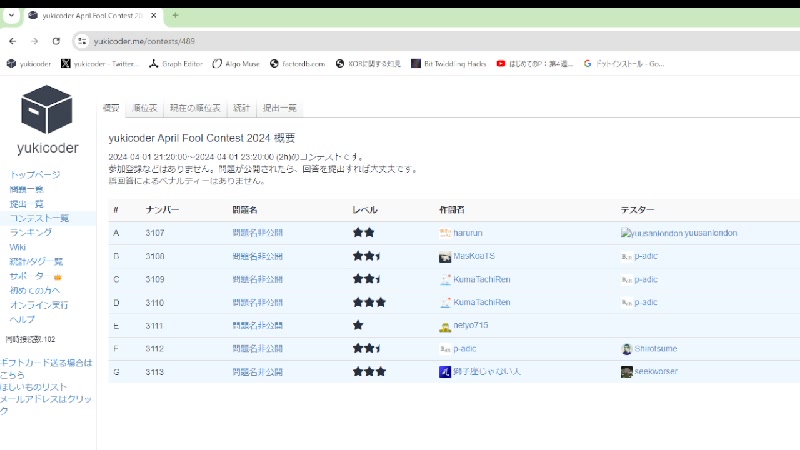The height and width of the screenshot is (450, 800).
Task: Open the YouTube bookmark
Action: [535, 64]
